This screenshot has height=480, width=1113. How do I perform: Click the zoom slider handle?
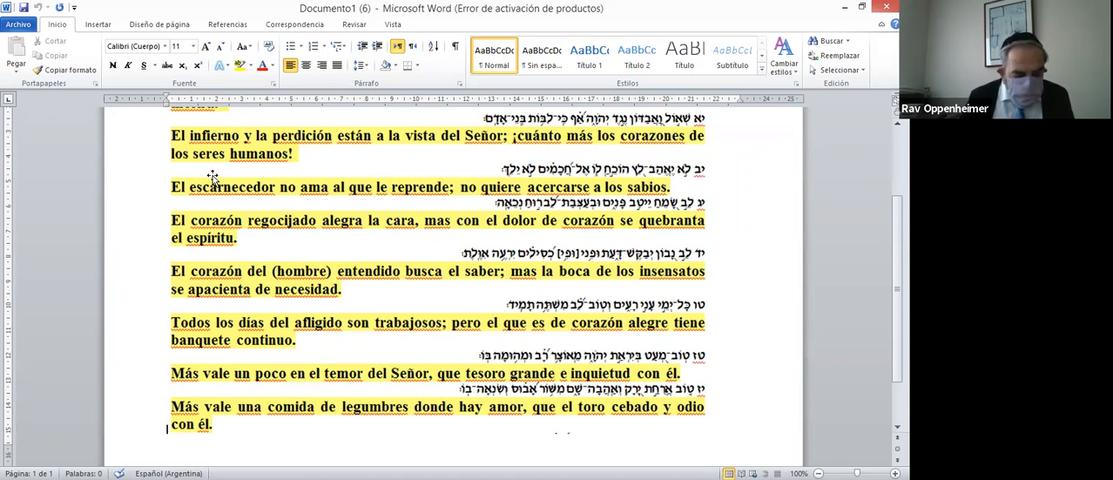click(857, 473)
